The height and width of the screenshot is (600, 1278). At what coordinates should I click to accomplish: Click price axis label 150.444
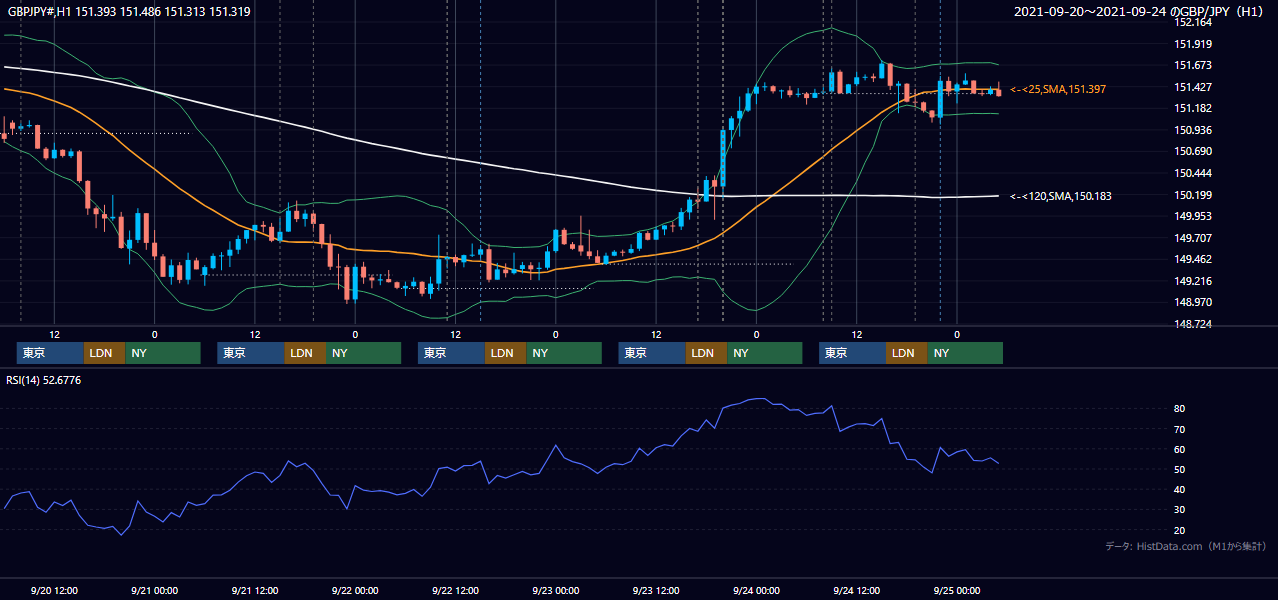tap(1193, 173)
